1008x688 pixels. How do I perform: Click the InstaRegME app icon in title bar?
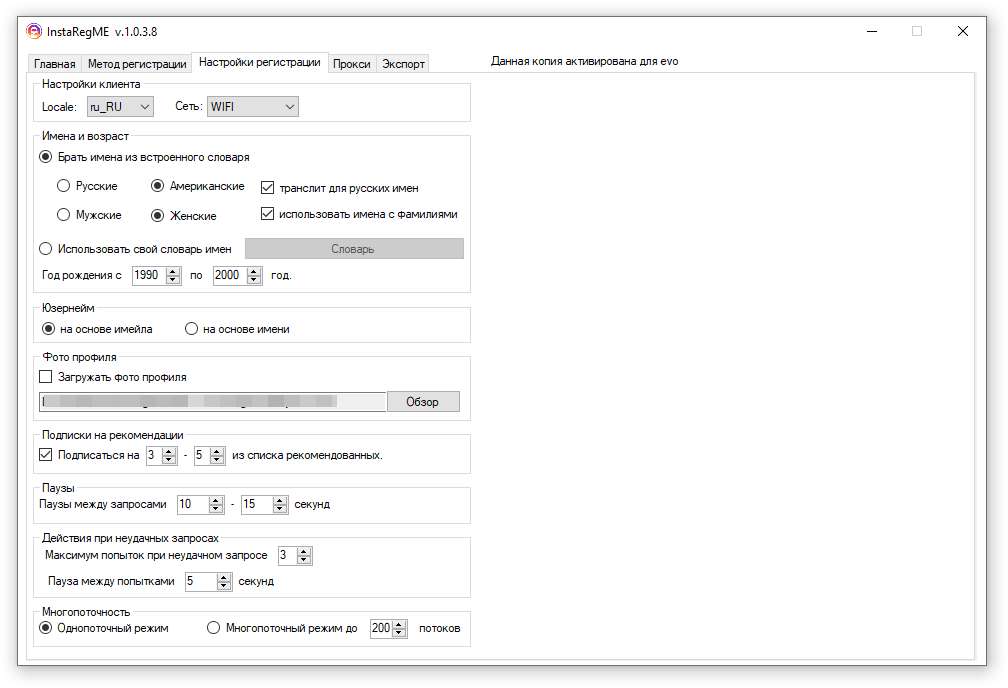[33, 31]
